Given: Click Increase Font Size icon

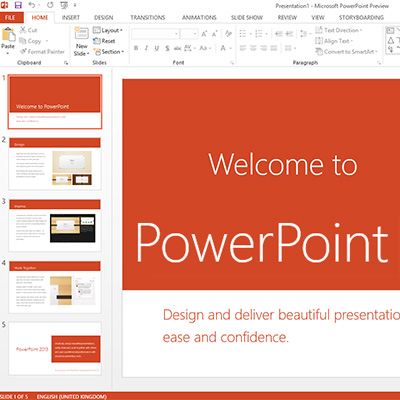Looking at the screenshot, I should (204, 34).
